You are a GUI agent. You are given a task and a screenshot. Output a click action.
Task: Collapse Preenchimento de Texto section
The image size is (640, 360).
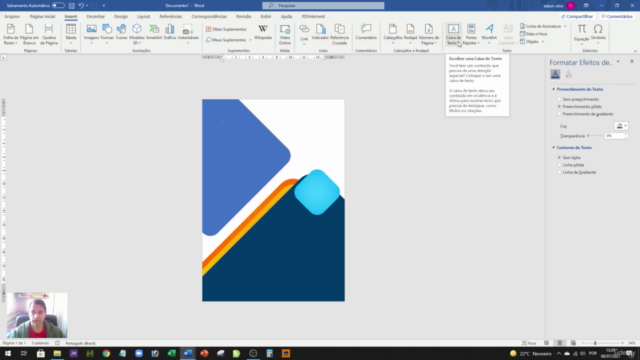point(553,89)
